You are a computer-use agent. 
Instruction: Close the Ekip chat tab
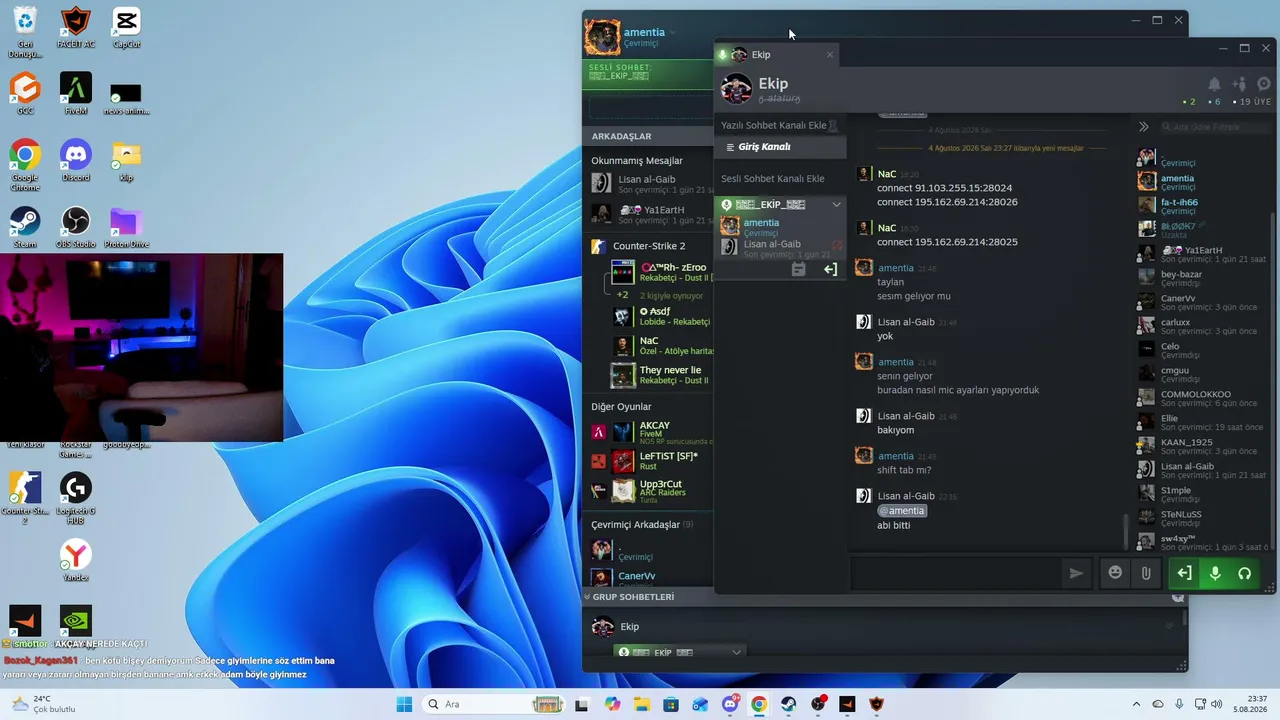click(x=829, y=55)
